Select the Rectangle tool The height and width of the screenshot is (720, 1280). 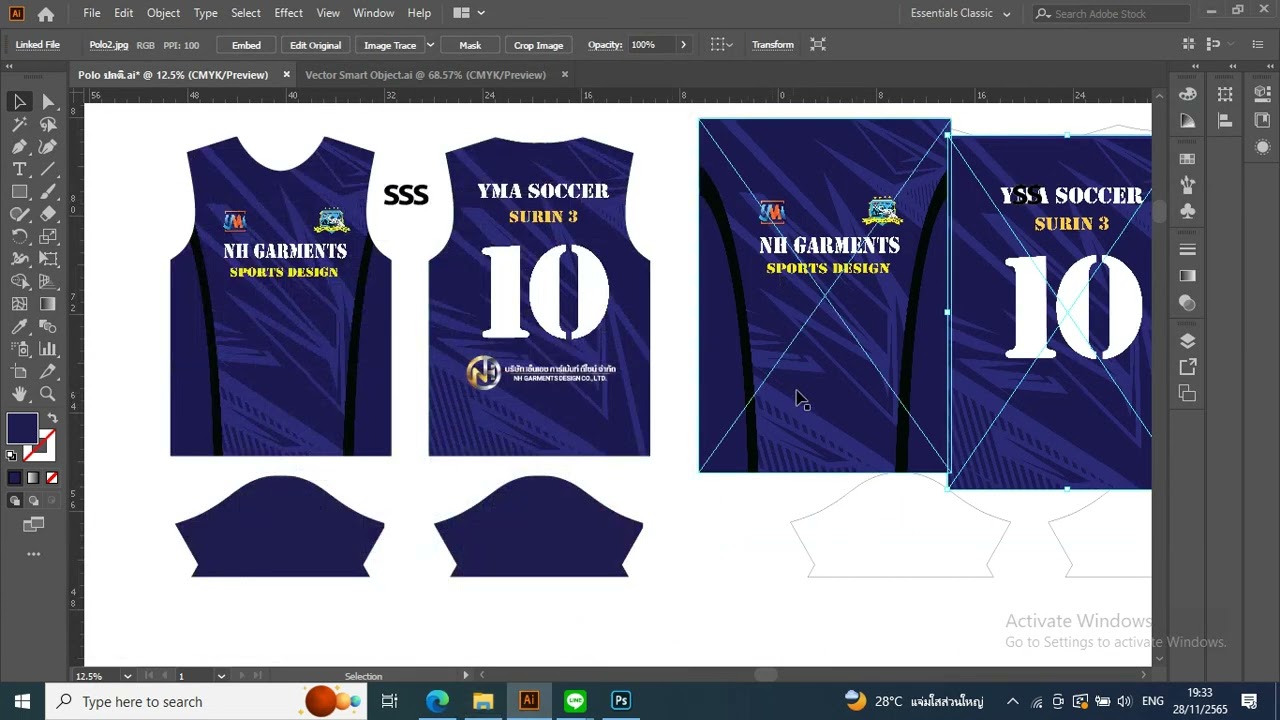click(x=19, y=192)
